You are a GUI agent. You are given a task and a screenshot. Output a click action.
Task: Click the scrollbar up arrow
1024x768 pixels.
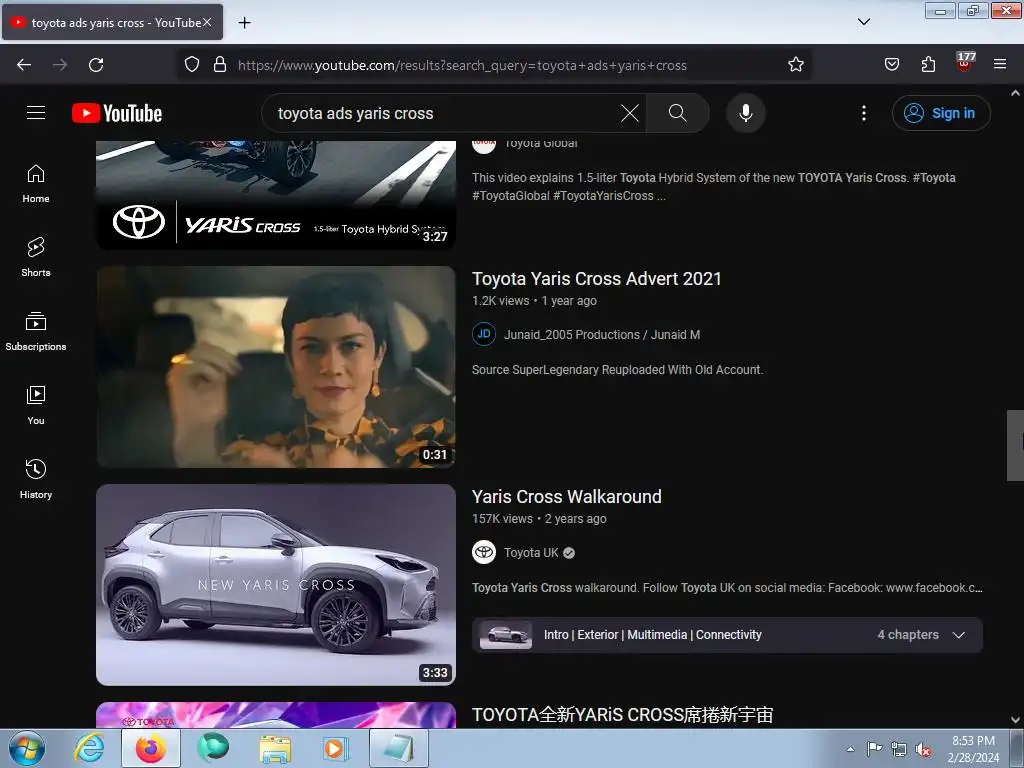pos(1015,93)
